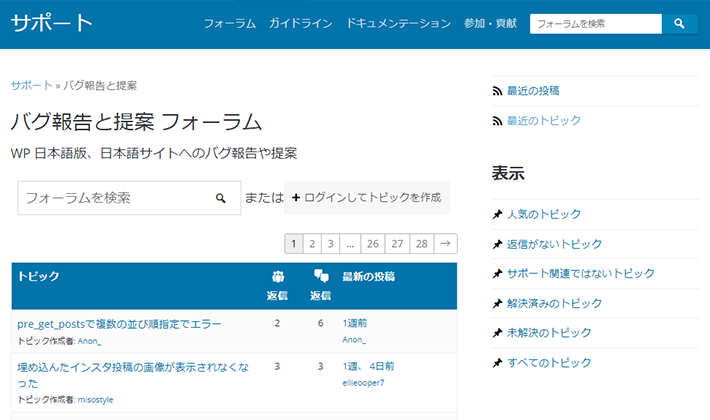Jump to page 28 of topics

pyautogui.click(x=421, y=243)
